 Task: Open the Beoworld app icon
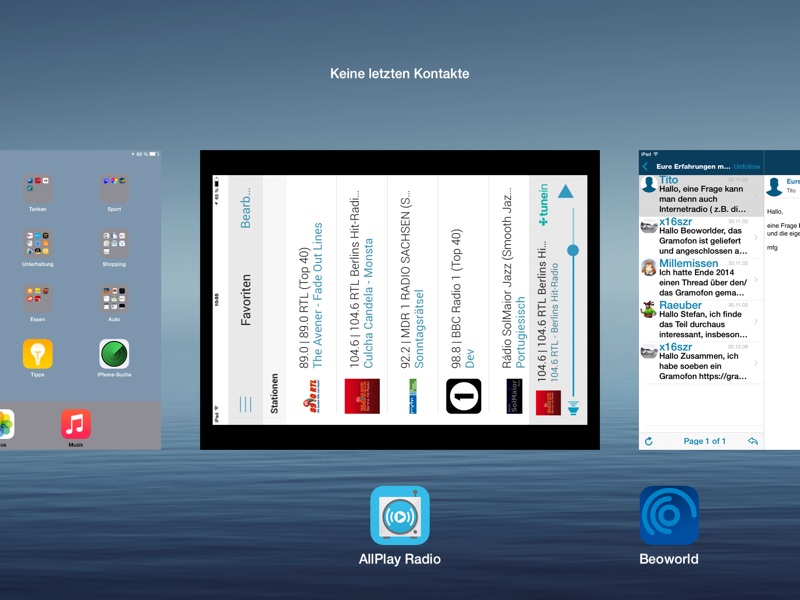click(669, 515)
